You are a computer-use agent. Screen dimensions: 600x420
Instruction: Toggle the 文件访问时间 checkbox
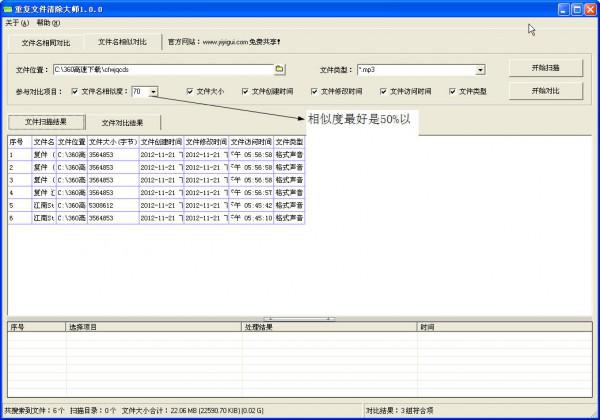point(383,91)
